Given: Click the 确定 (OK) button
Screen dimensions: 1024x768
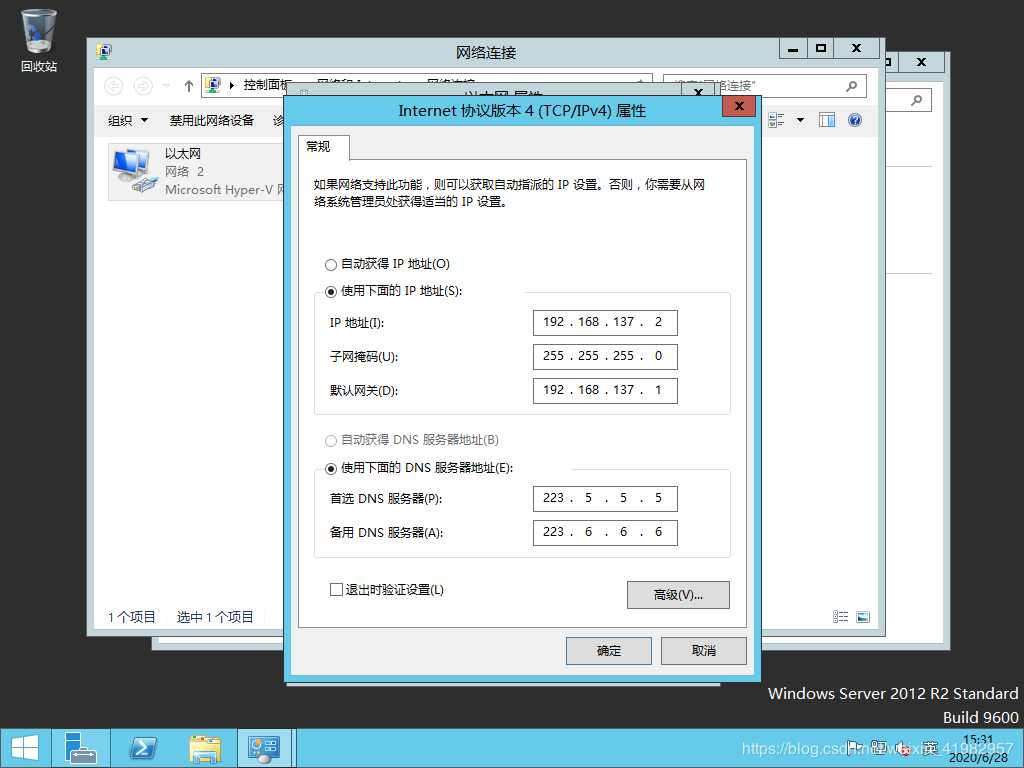Looking at the screenshot, I should 609,650.
